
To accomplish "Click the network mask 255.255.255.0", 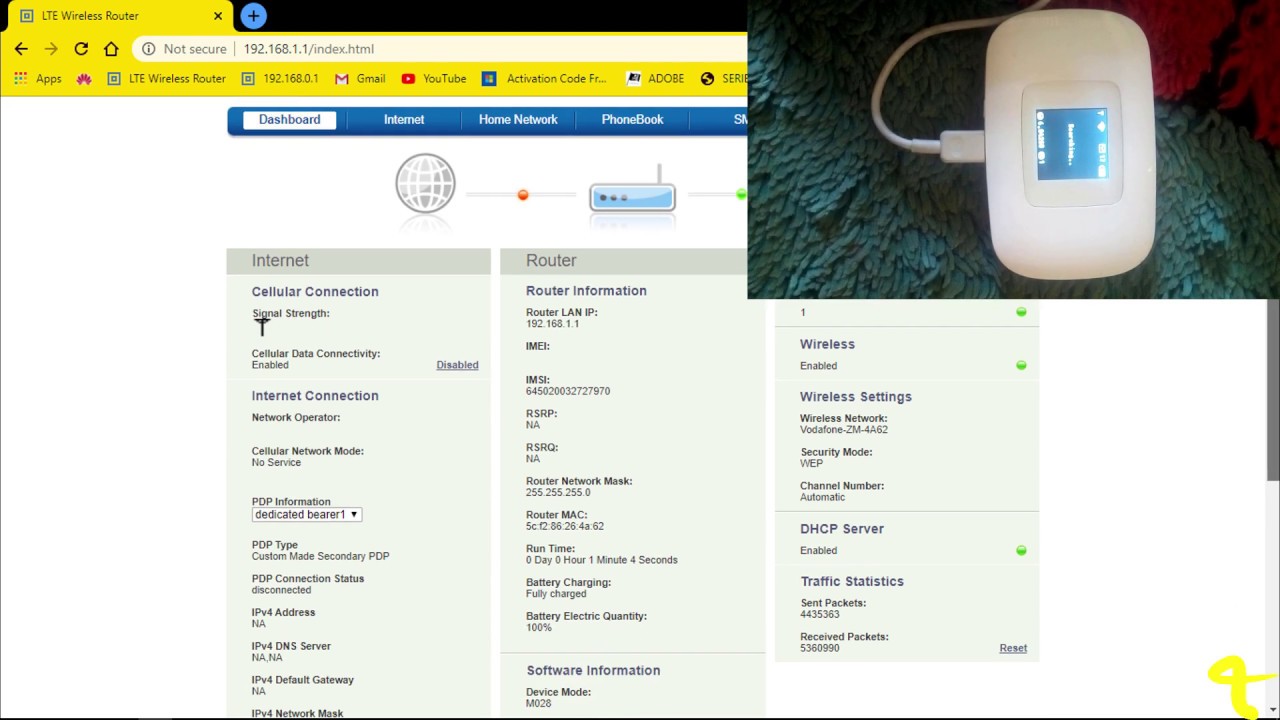I will 558,493.
